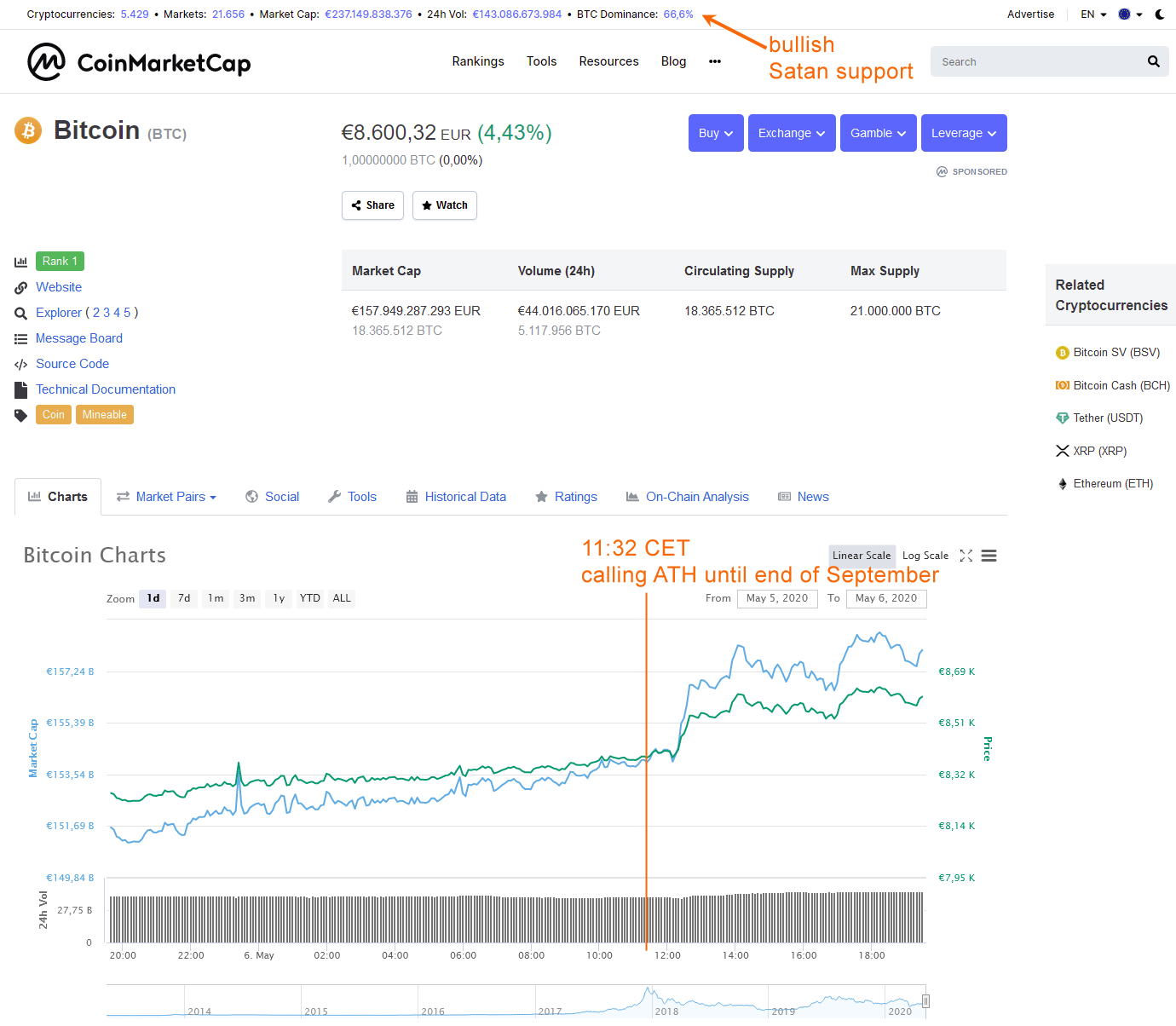Screen dimensions: 1176x1026
Task: Open the Source Code link
Action: 72,364
